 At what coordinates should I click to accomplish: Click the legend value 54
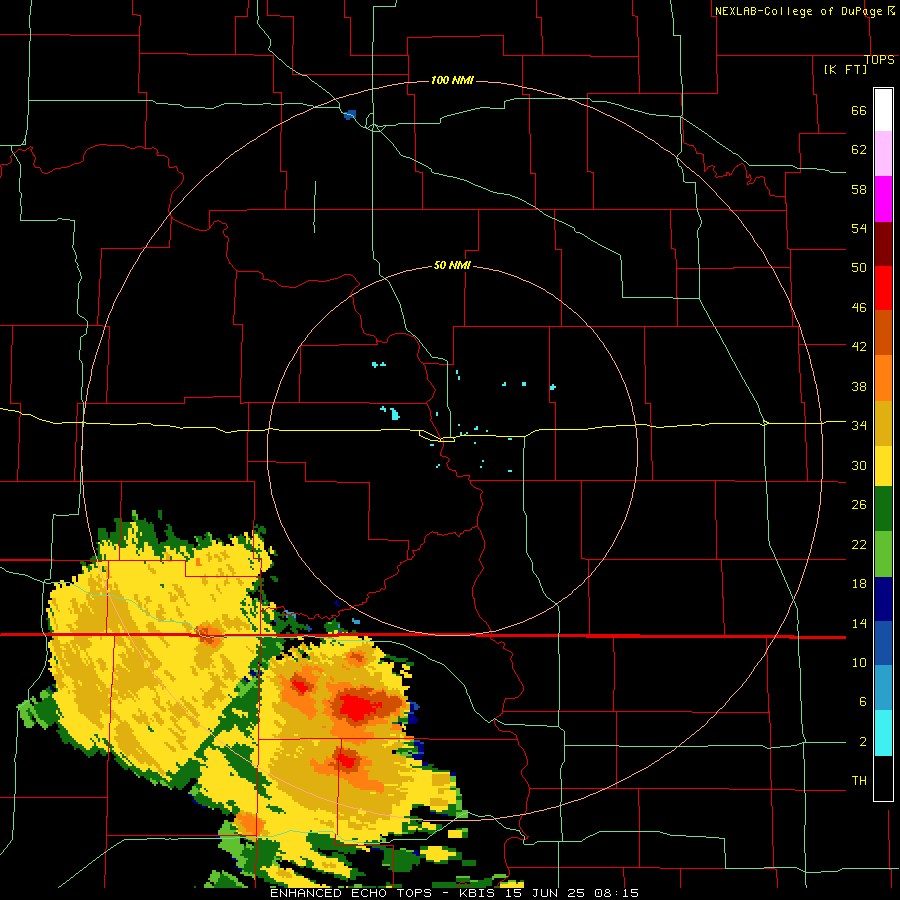point(859,228)
